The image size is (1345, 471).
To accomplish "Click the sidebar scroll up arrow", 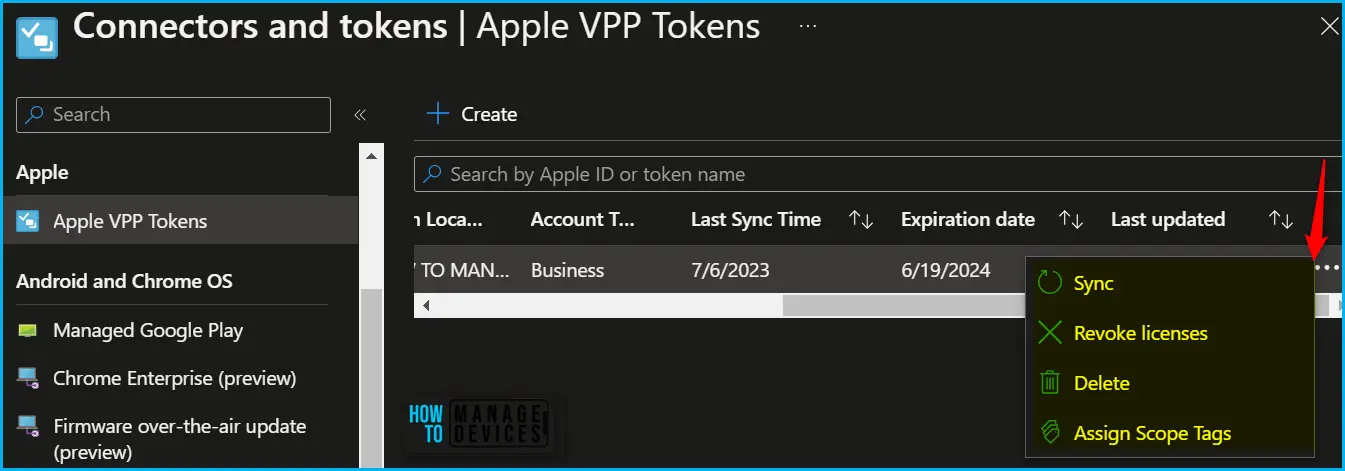I will point(371,156).
